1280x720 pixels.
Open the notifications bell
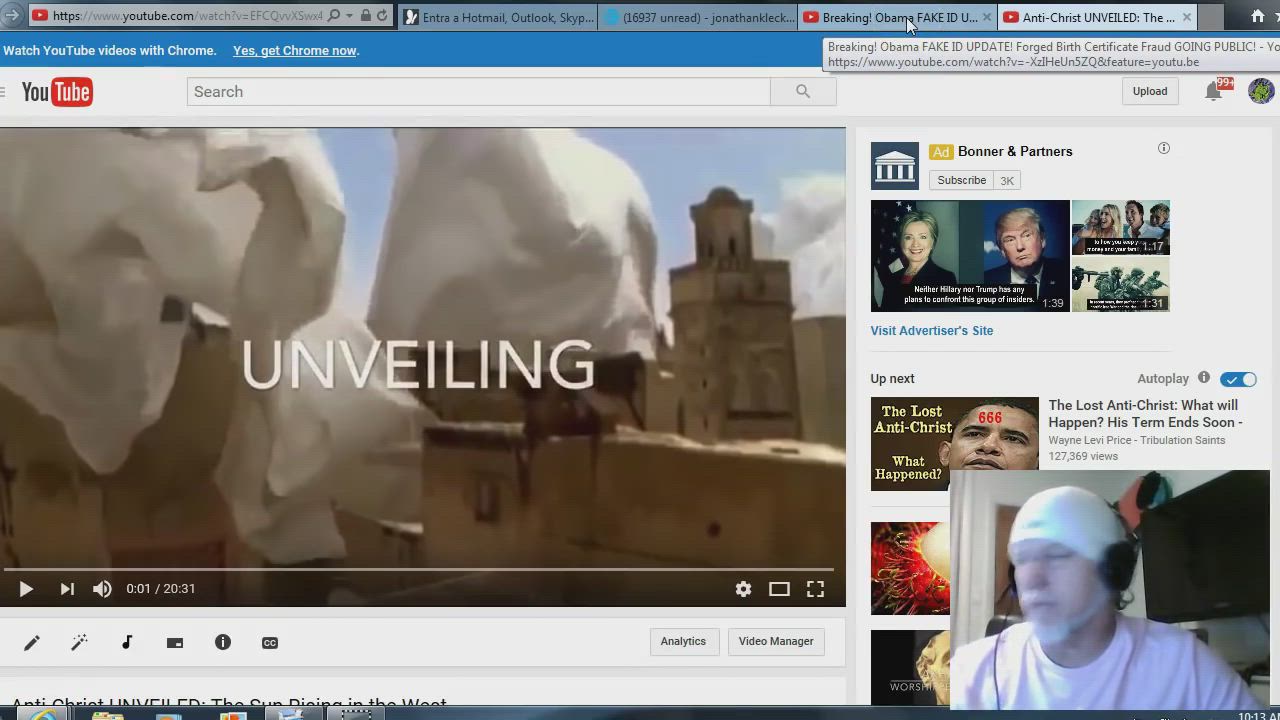(1213, 91)
